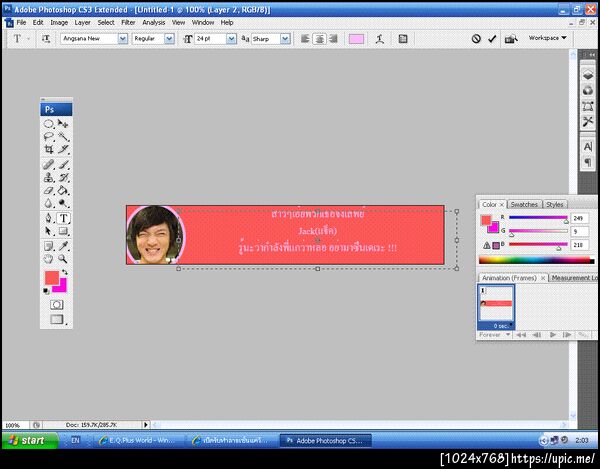600x469 pixels.
Task: Open the Regular font style dropdown
Action: (169, 39)
